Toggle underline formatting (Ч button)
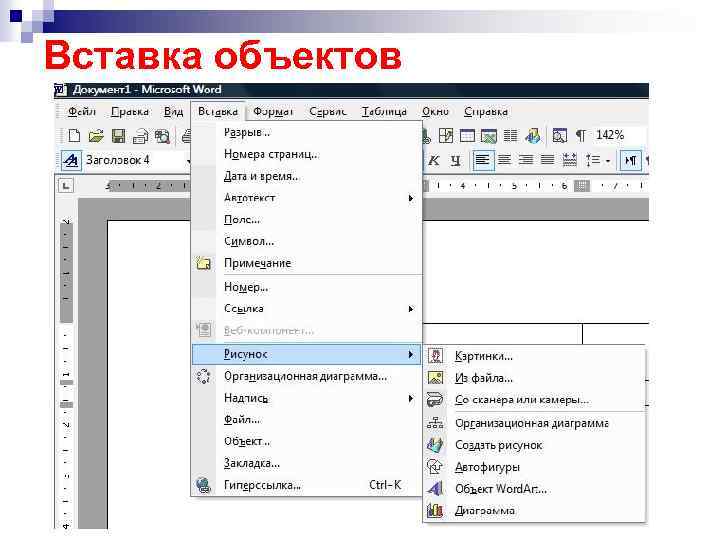The height and width of the screenshot is (540, 720). 456,160
